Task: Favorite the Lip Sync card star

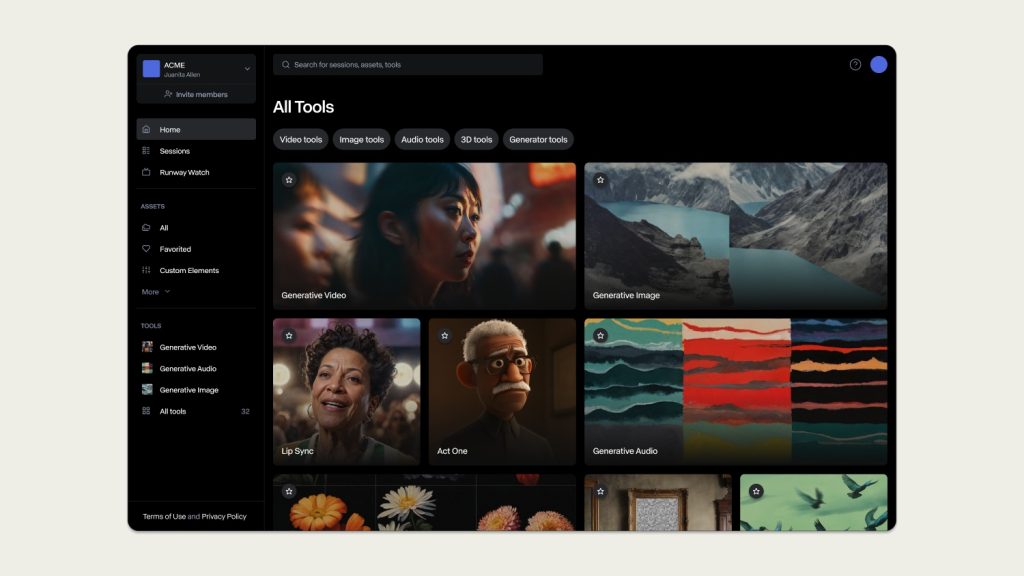Action: point(289,336)
